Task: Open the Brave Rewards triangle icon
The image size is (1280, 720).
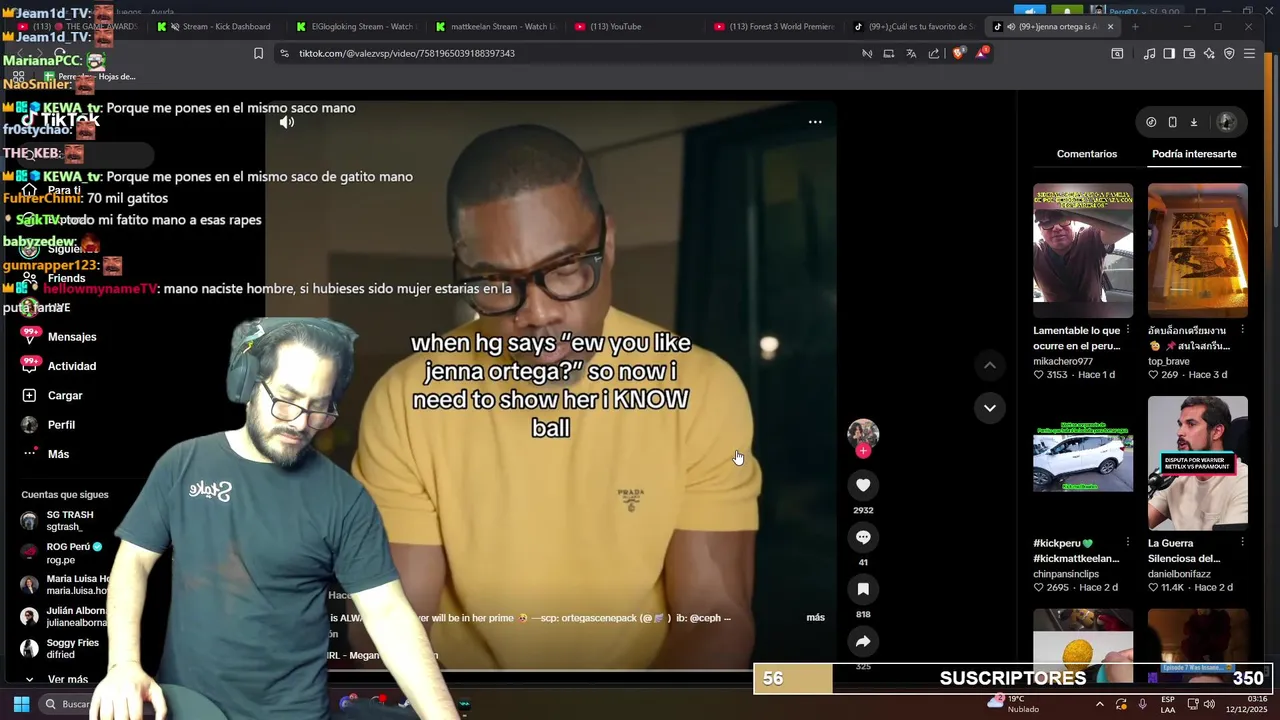Action: (x=982, y=53)
